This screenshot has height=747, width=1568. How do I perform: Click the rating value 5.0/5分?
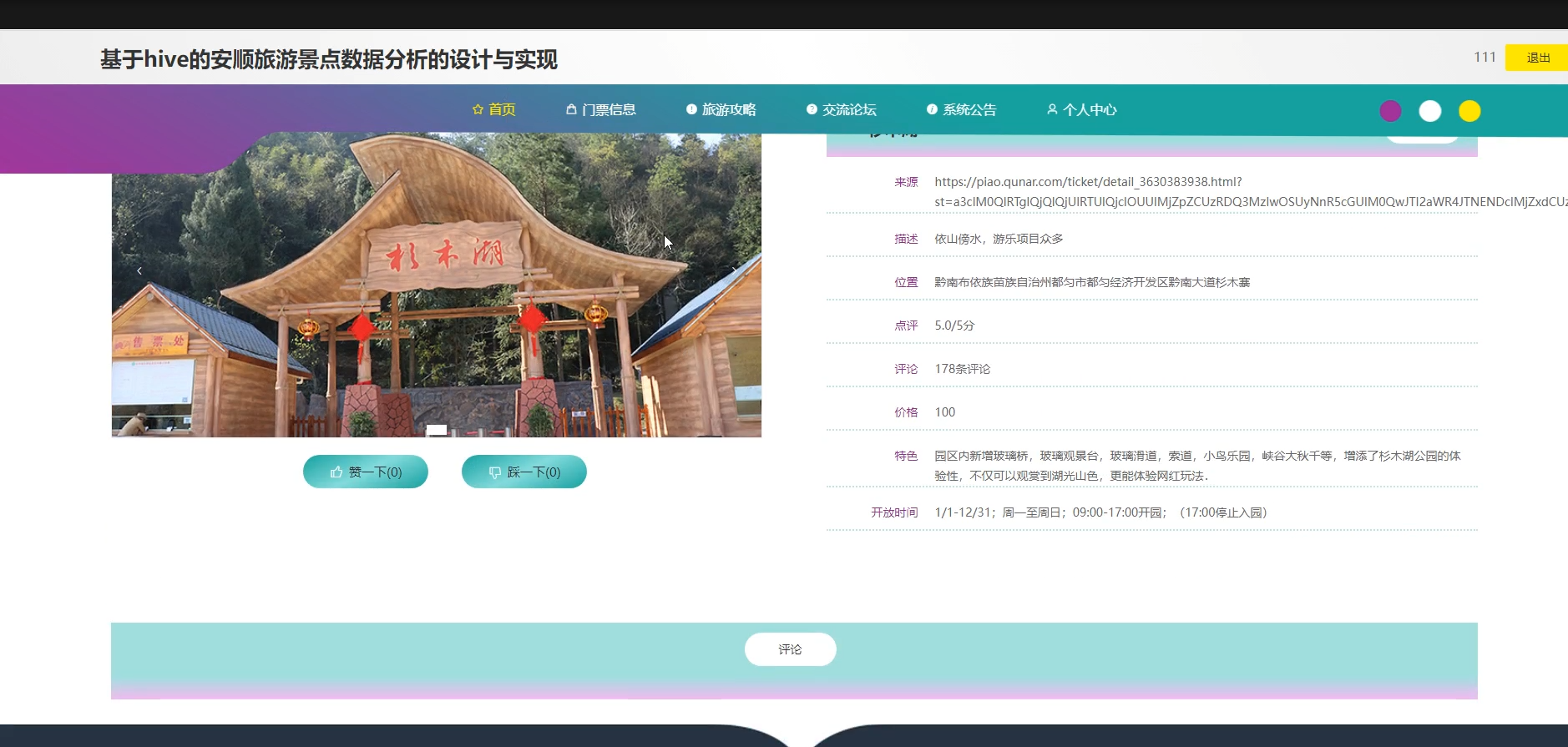(954, 326)
